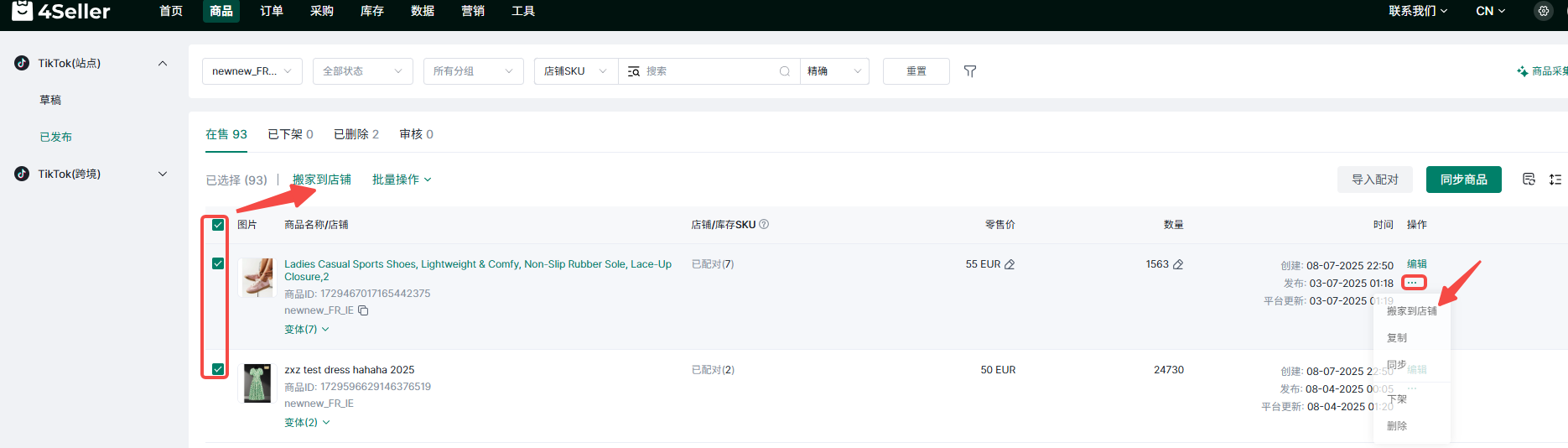The height and width of the screenshot is (448, 1568).
Task: Edit quantity pencil icon next to 1563
Action: (x=1178, y=264)
